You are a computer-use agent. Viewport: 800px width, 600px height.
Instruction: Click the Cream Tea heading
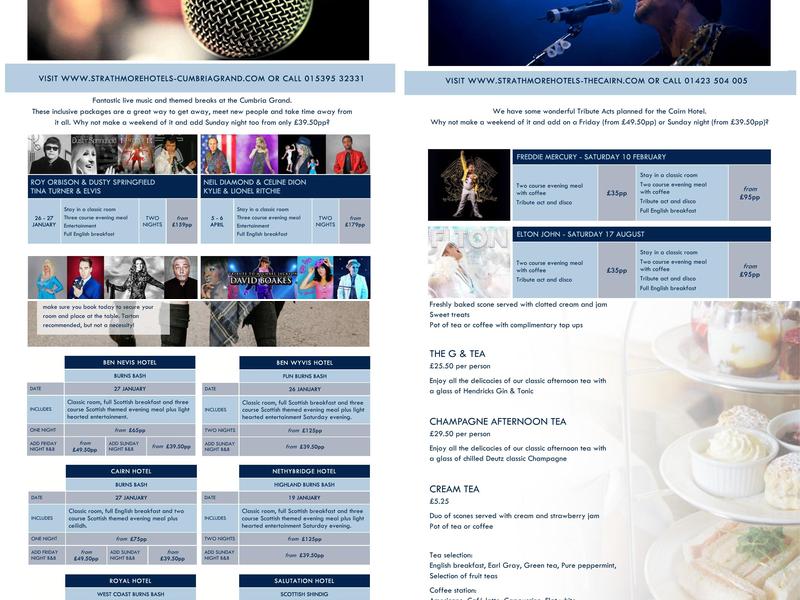click(x=454, y=489)
